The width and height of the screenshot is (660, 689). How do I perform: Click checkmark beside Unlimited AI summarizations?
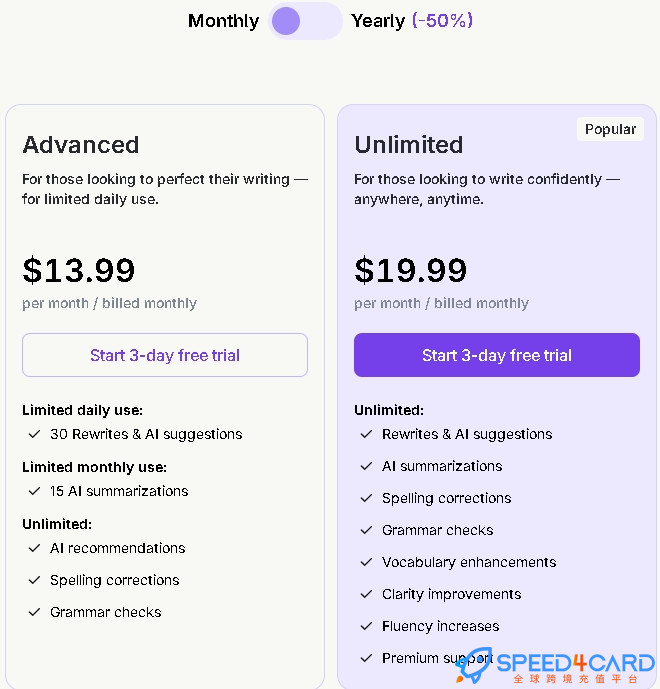[366, 466]
